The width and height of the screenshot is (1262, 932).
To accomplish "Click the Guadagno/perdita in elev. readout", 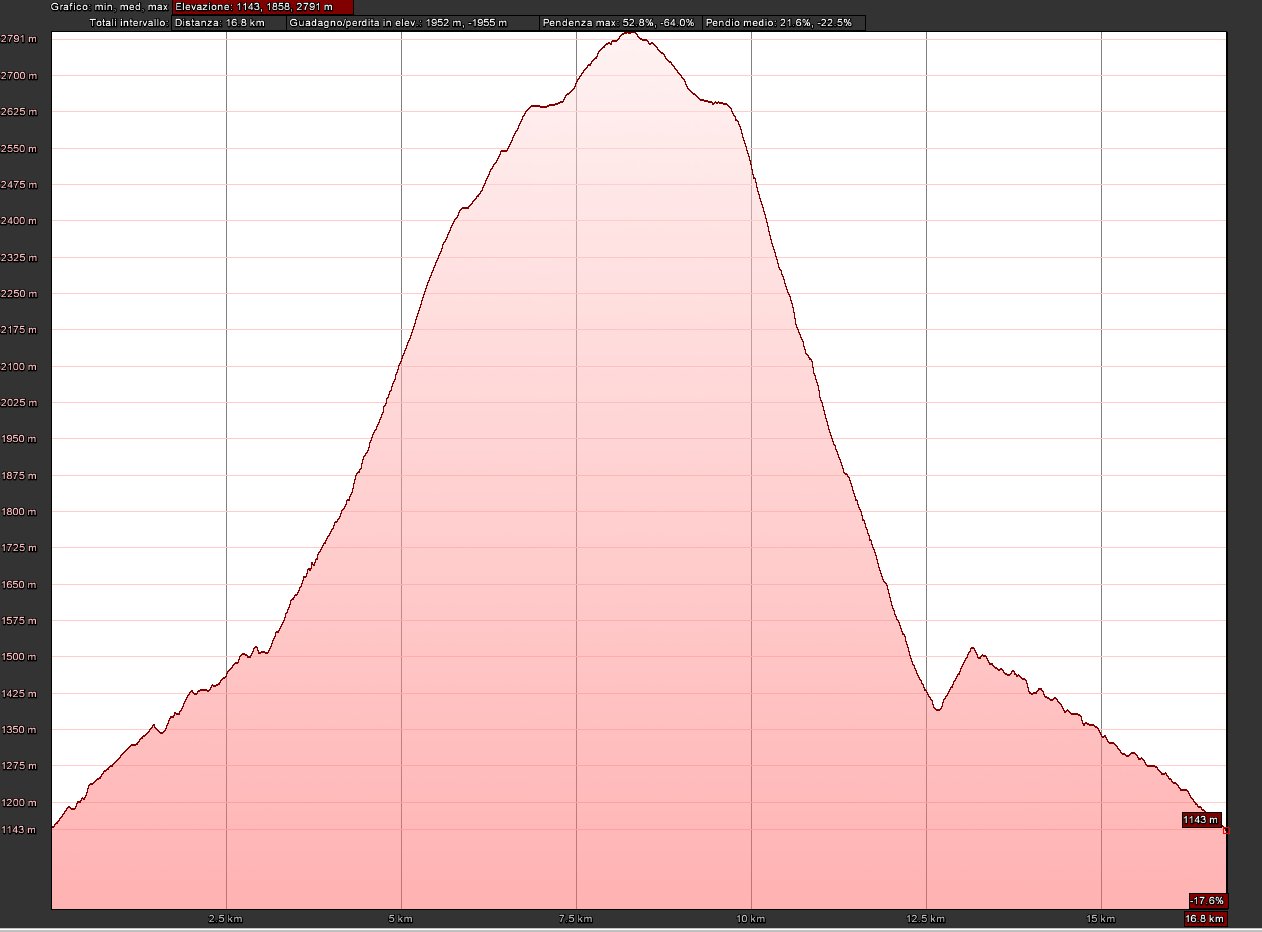I will (412, 22).
